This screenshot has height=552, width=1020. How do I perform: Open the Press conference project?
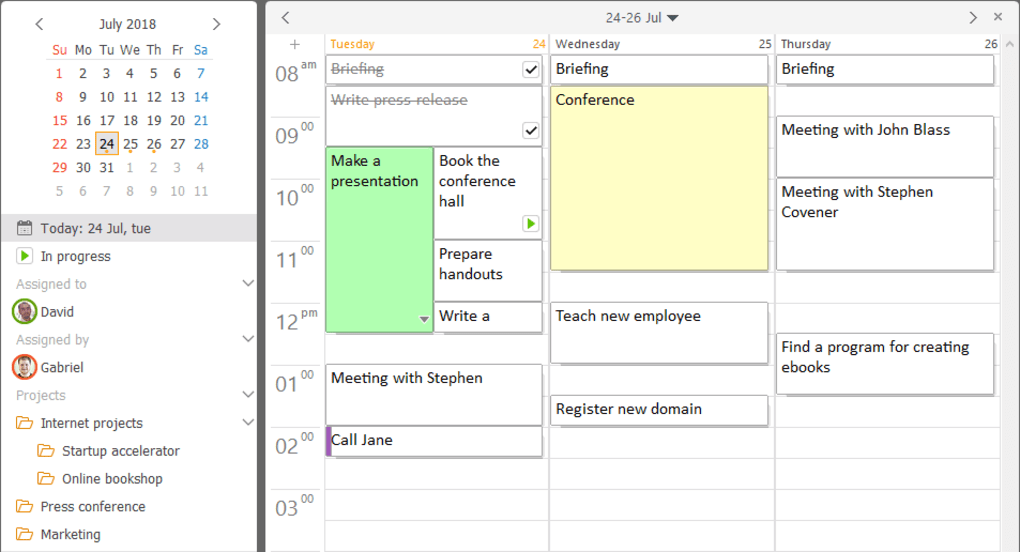(92, 507)
